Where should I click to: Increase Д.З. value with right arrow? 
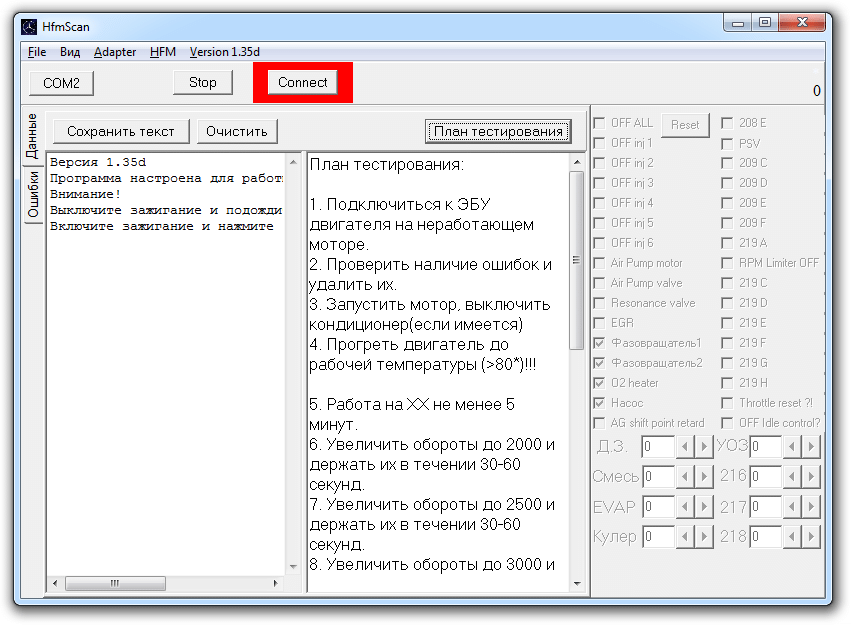click(704, 447)
